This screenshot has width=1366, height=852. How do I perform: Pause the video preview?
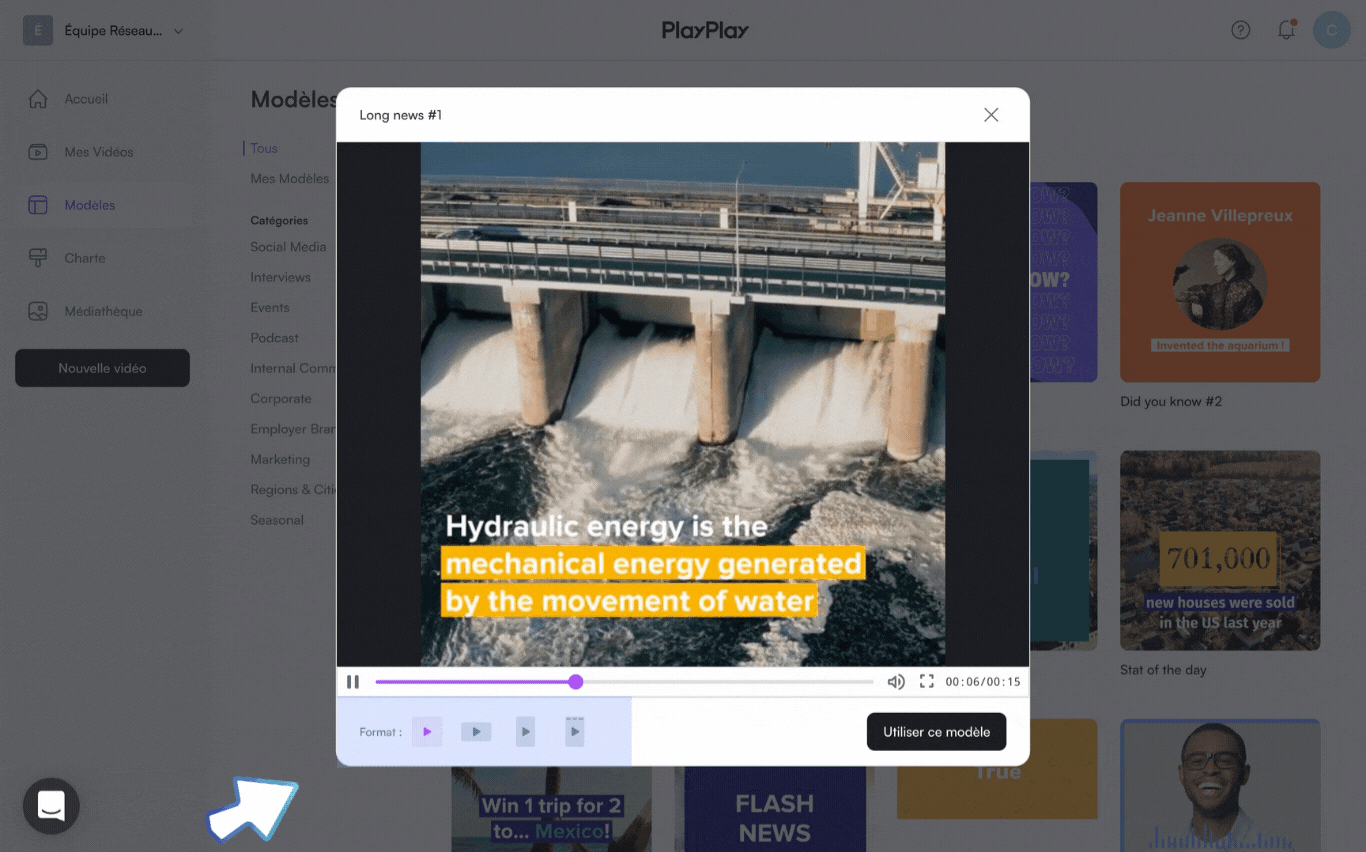click(x=353, y=682)
